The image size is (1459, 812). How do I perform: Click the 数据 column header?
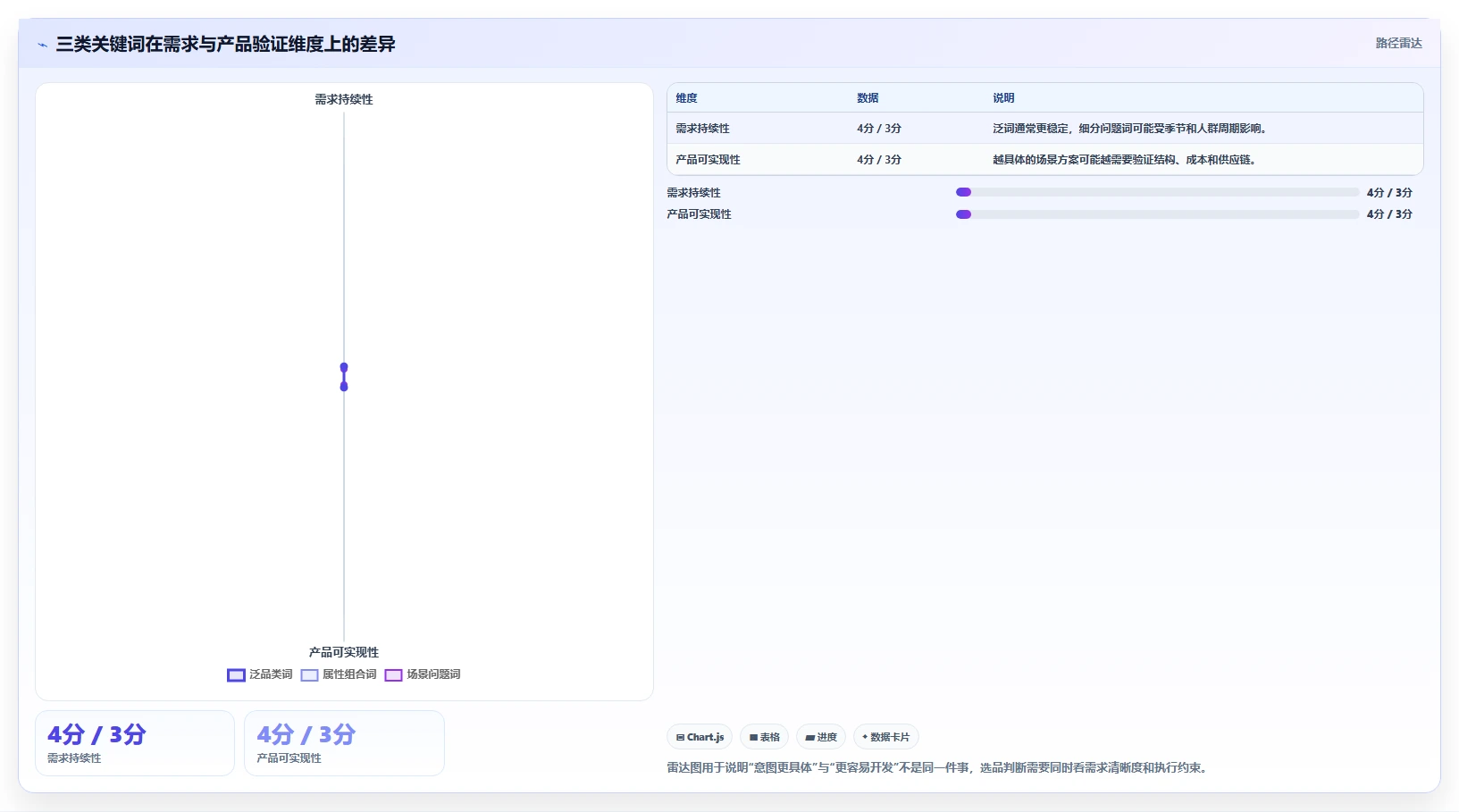coord(868,98)
